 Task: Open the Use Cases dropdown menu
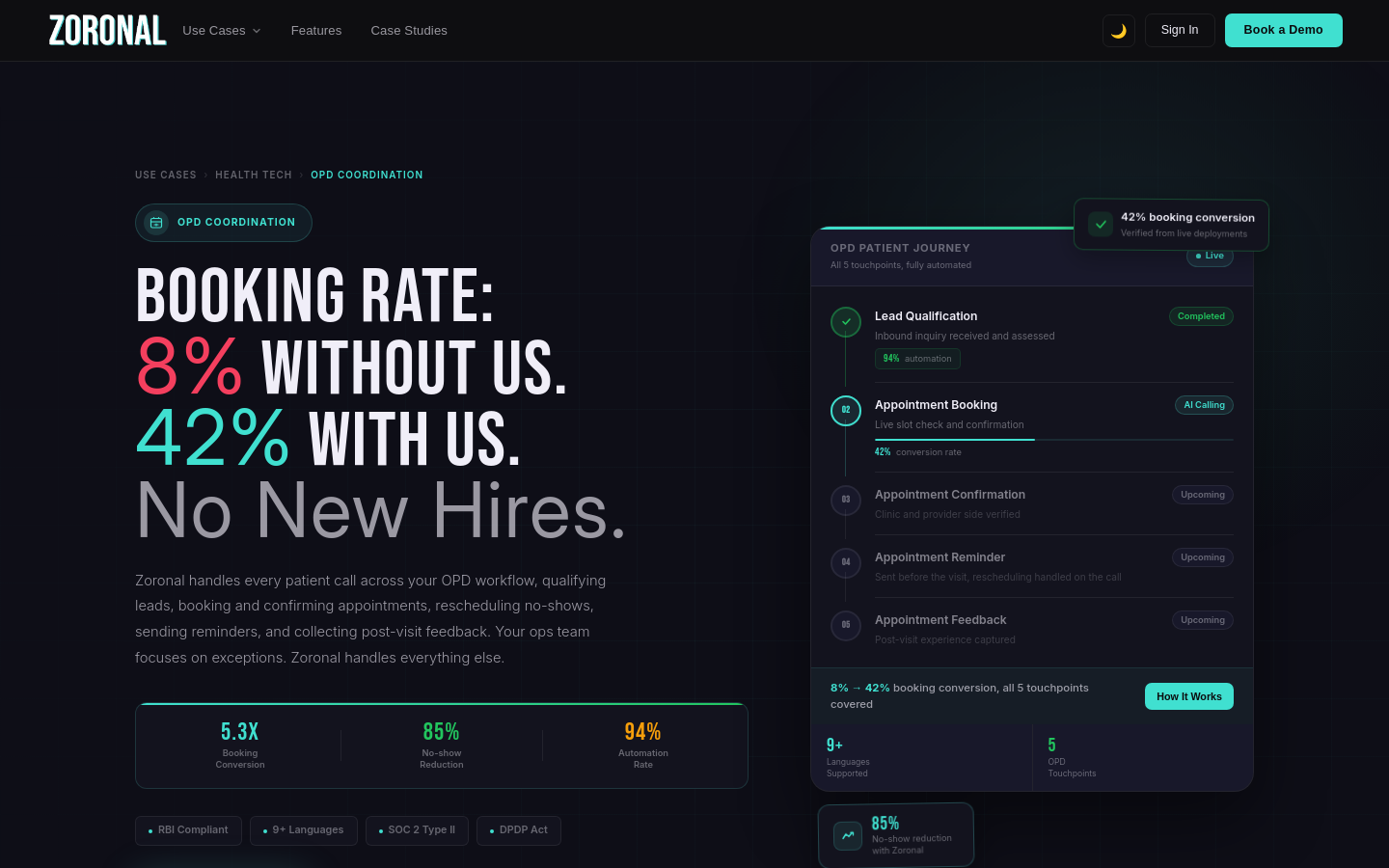click(x=222, y=31)
